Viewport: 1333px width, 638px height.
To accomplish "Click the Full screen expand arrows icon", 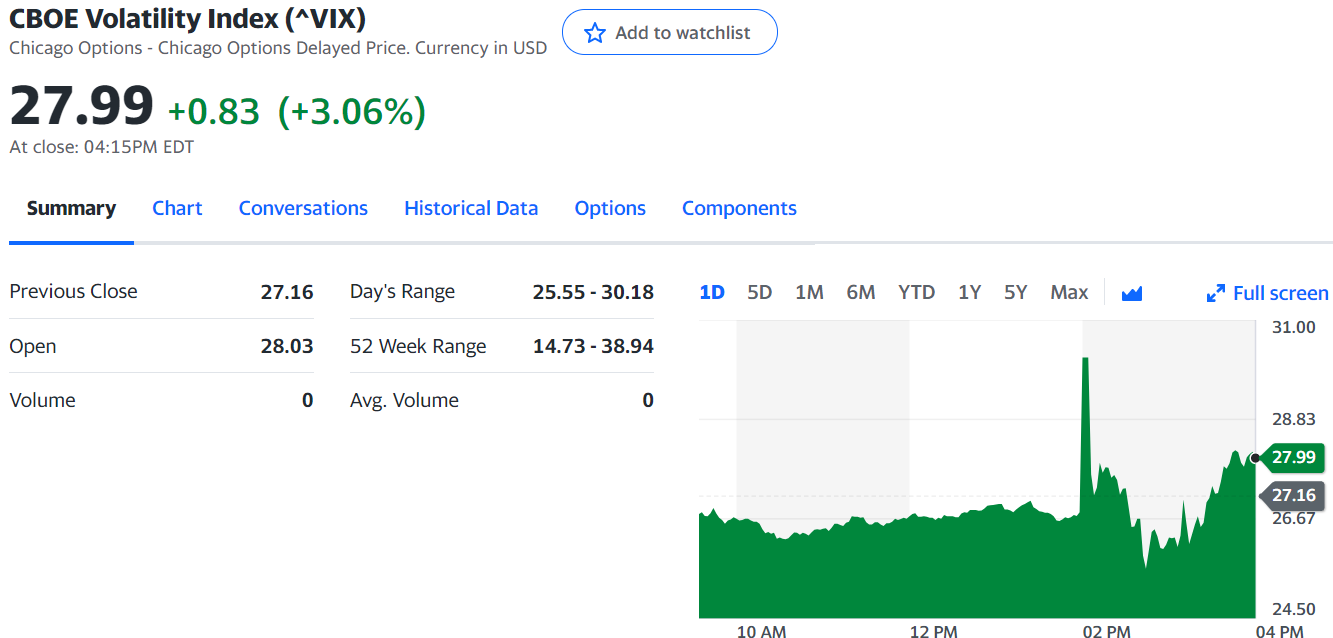I will tap(1216, 293).
